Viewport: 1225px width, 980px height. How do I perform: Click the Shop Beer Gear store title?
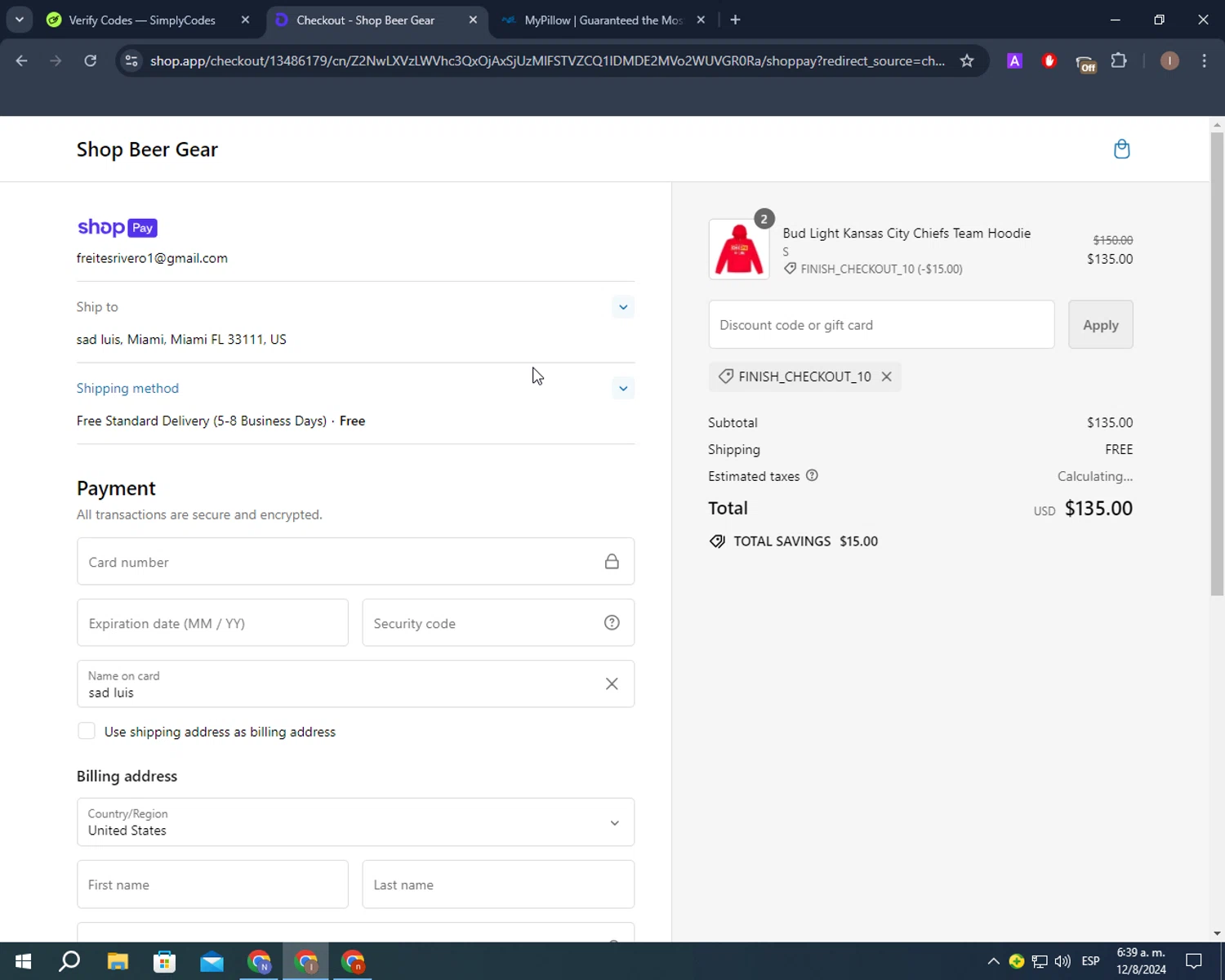pos(147,149)
